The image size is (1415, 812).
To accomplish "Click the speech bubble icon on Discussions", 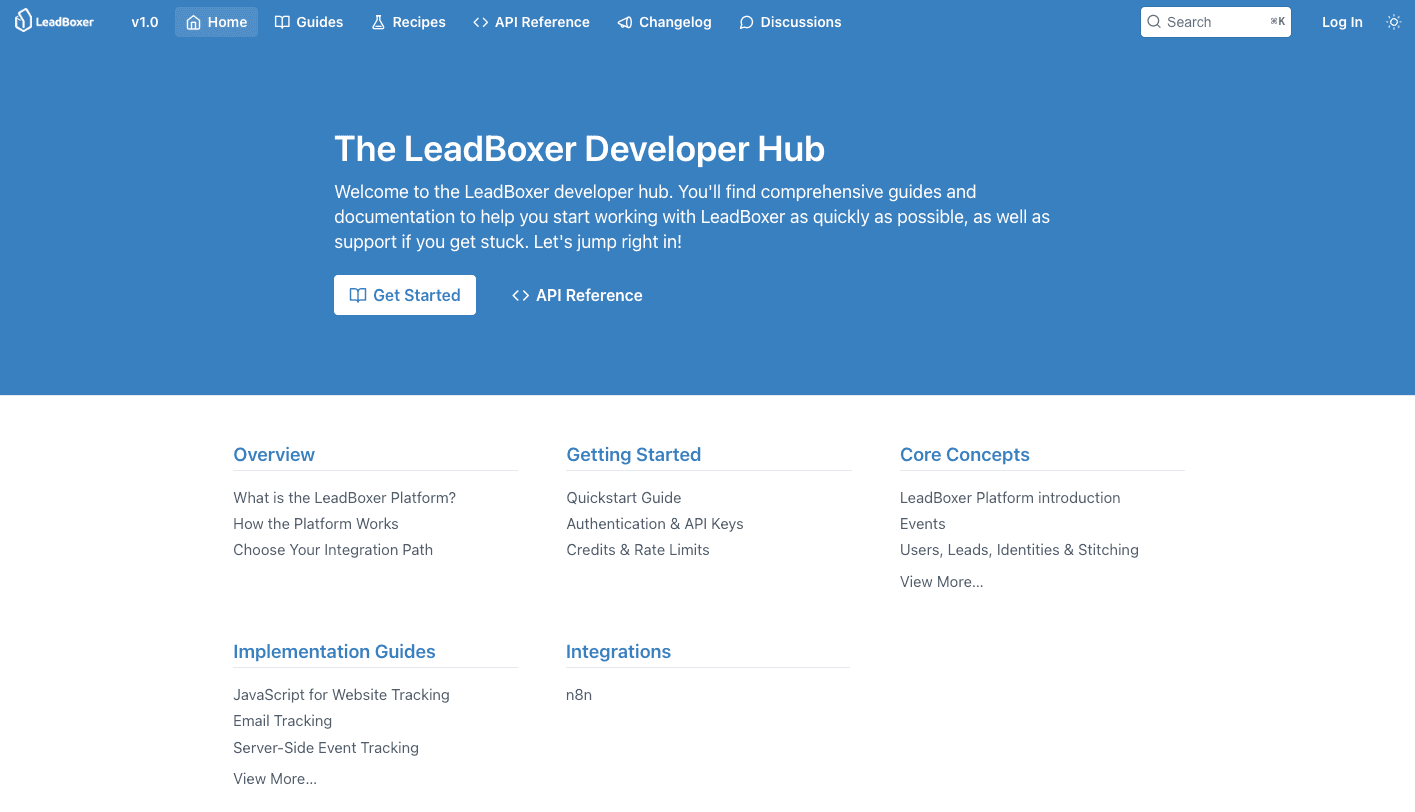I will tap(746, 22).
